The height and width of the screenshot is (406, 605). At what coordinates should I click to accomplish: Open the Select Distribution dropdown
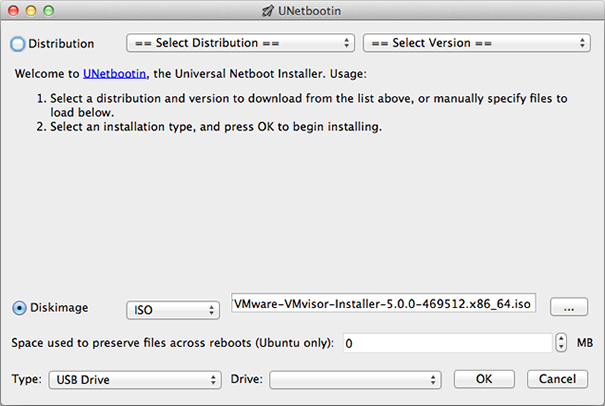pyautogui.click(x=240, y=43)
